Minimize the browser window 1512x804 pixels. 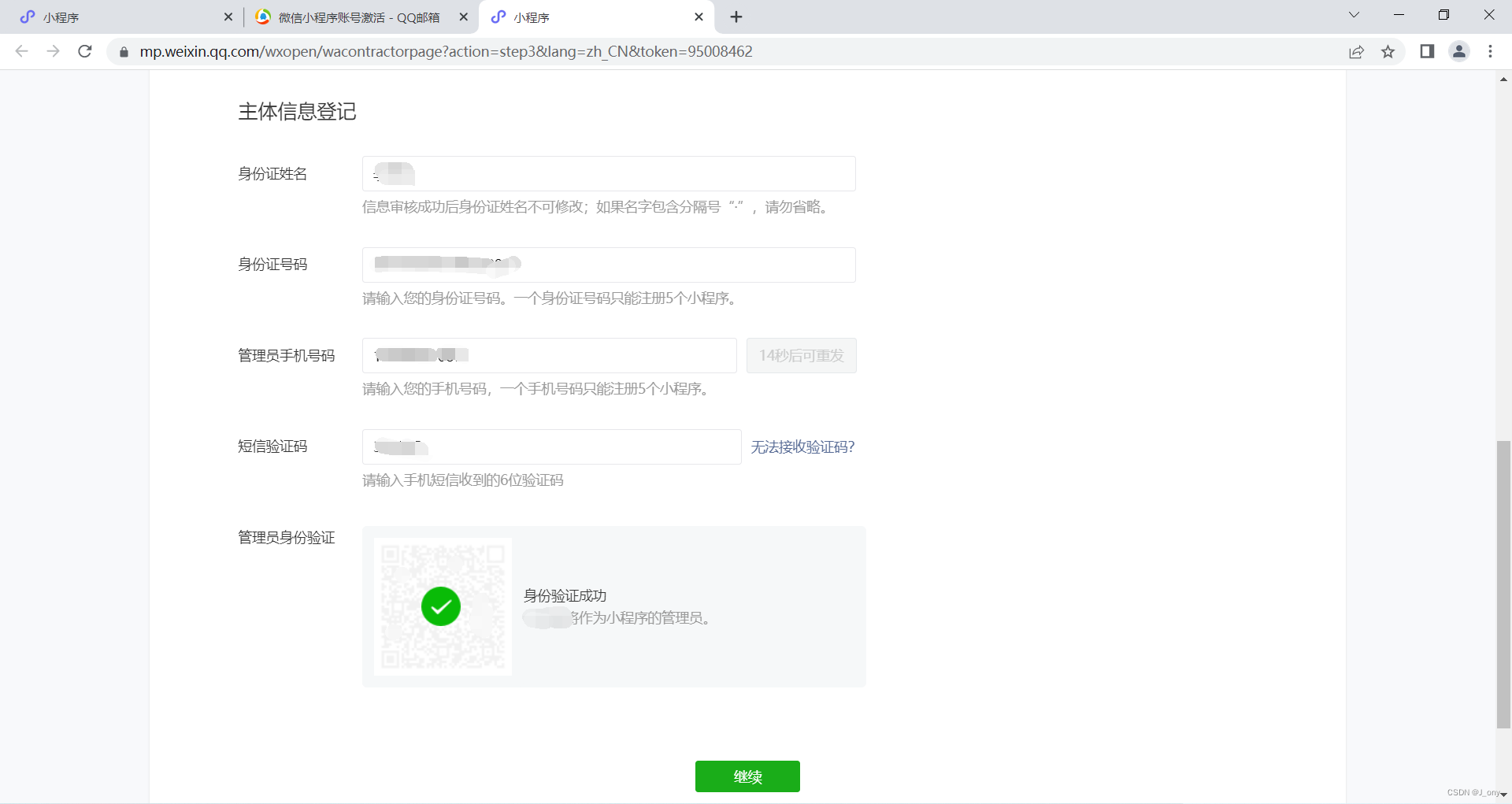pyautogui.click(x=1399, y=15)
